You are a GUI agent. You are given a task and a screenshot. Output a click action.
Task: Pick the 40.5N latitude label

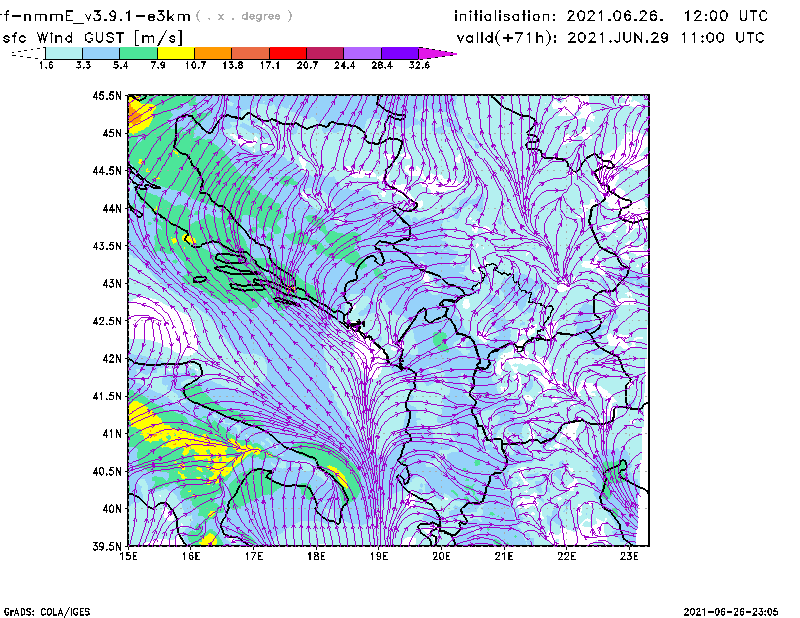(107, 472)
